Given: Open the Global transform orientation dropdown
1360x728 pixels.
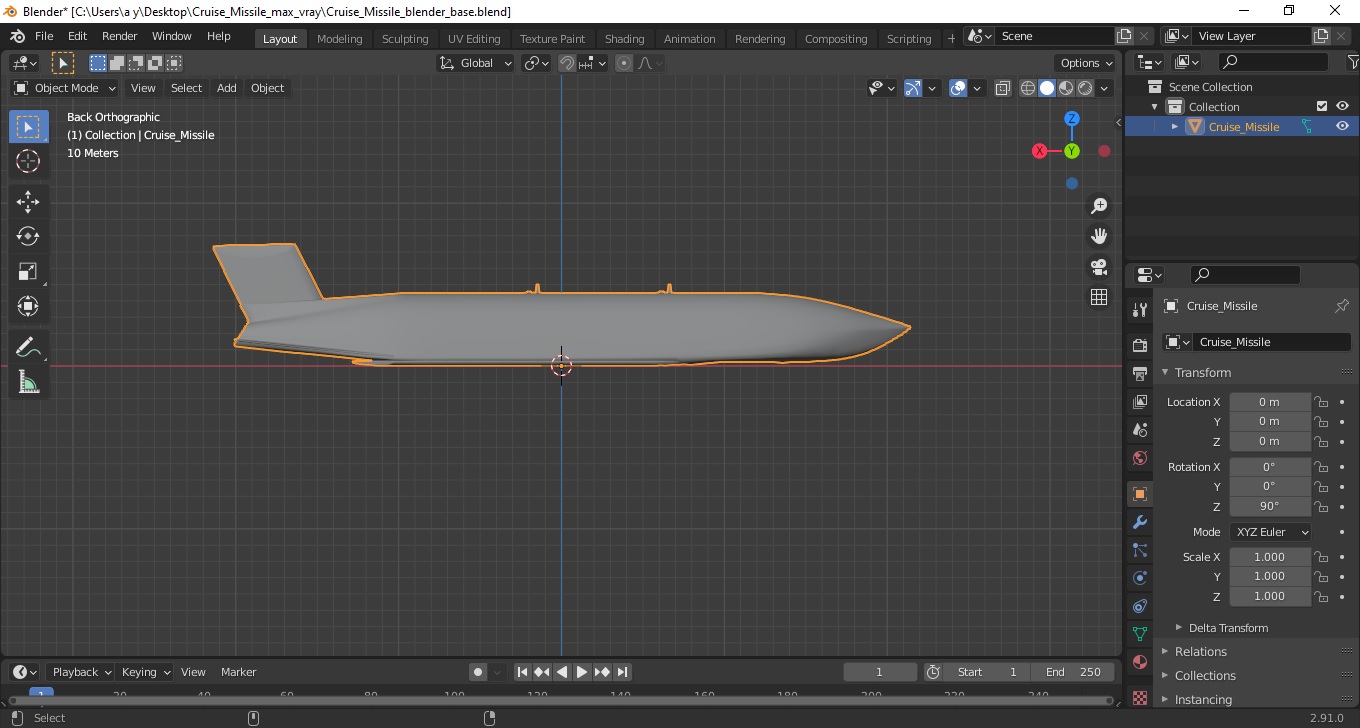Looking at the screenshot, I should pos(476,63).
